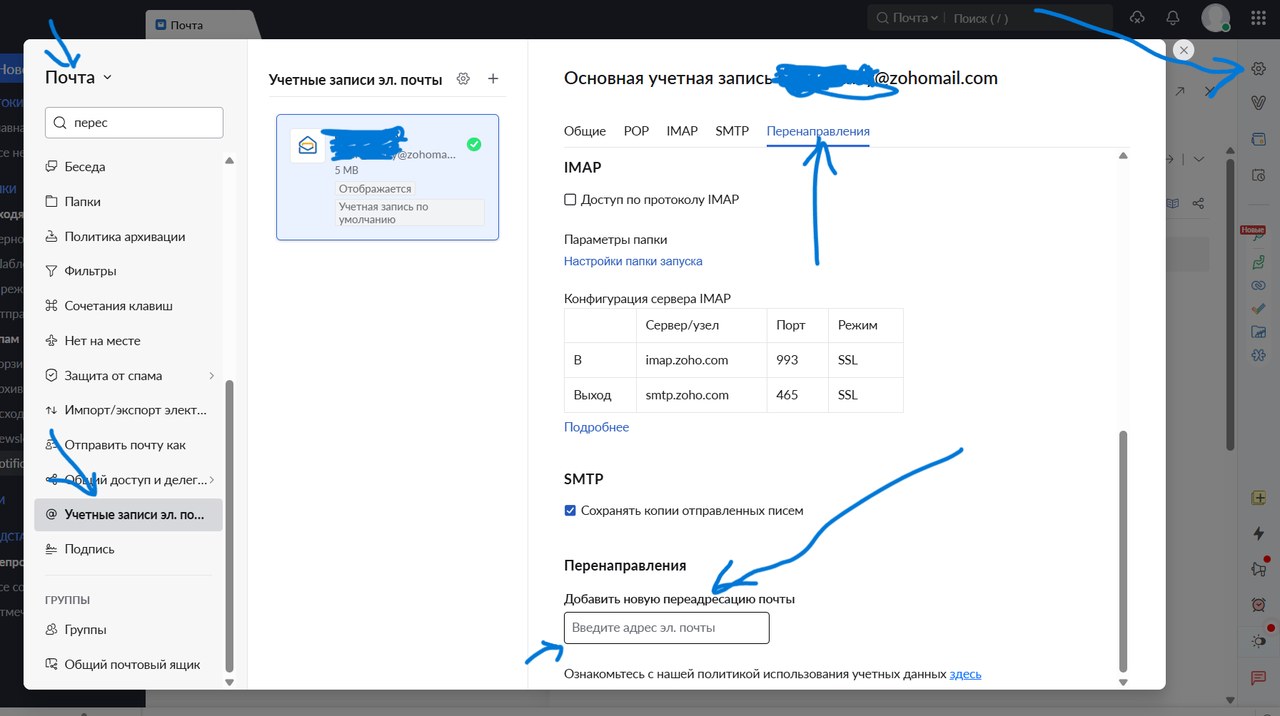Screen dimensions: 1280x716
Task: Click the Подробнее link below the server table
Action: coord(596,427)
